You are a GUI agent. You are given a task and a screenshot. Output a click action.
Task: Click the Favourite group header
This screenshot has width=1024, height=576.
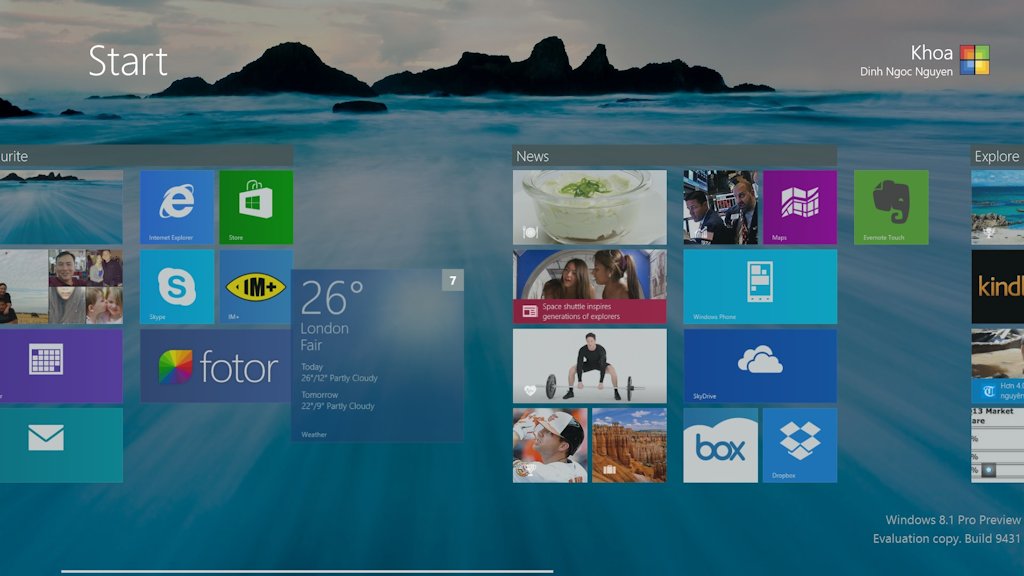click(x=146, y=156)
